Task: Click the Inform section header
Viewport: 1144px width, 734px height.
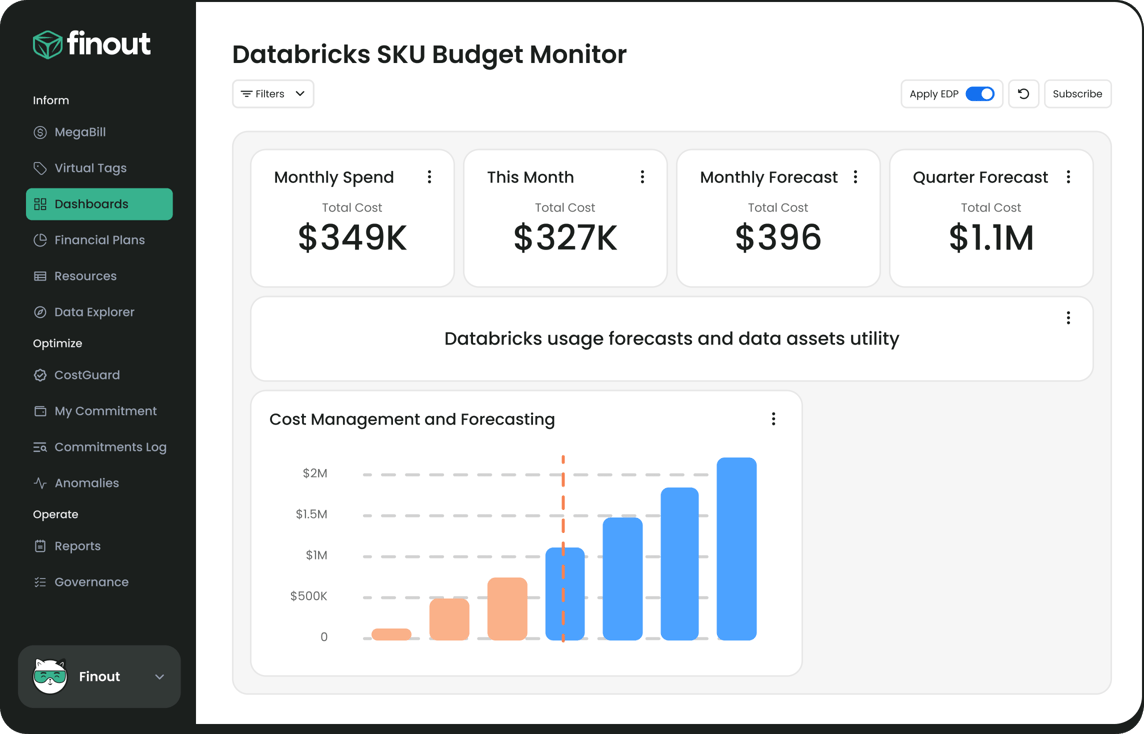Action: (x=51, y=101)
